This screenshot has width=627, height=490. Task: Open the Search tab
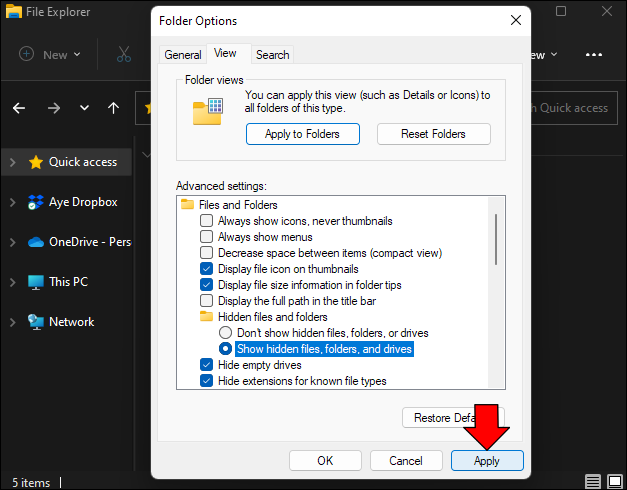[x=272, y=55]
